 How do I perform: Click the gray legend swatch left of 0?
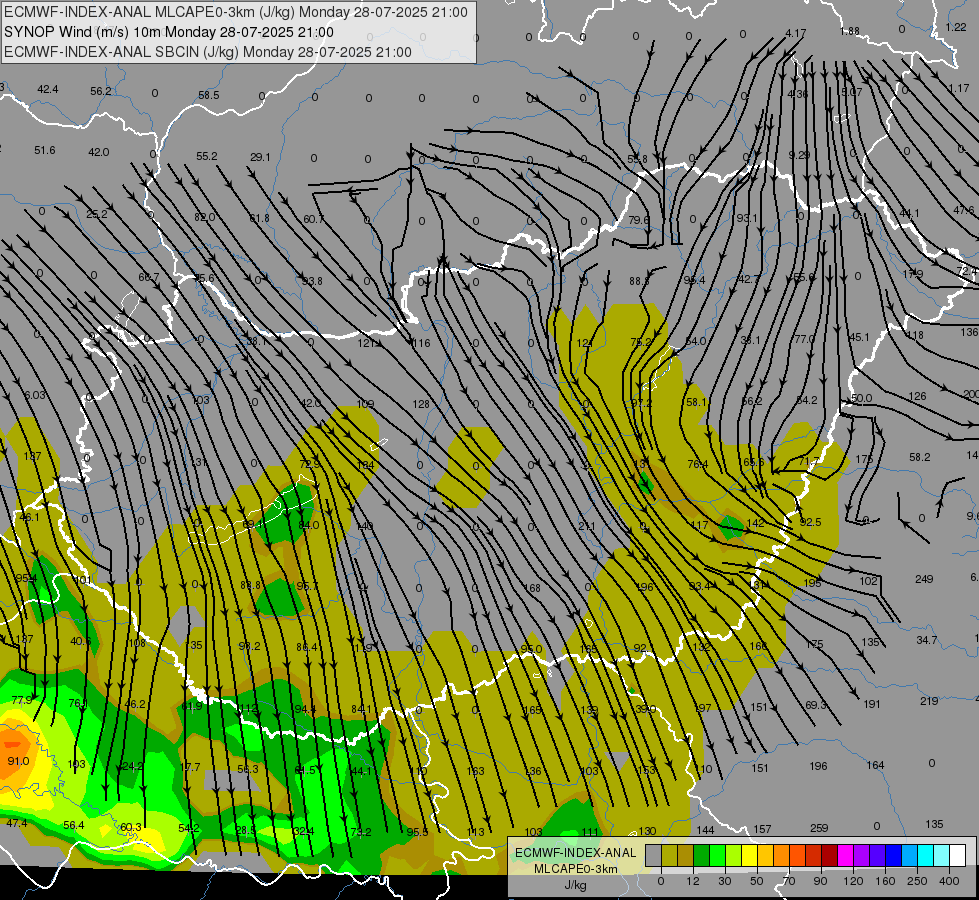(653, 855)
